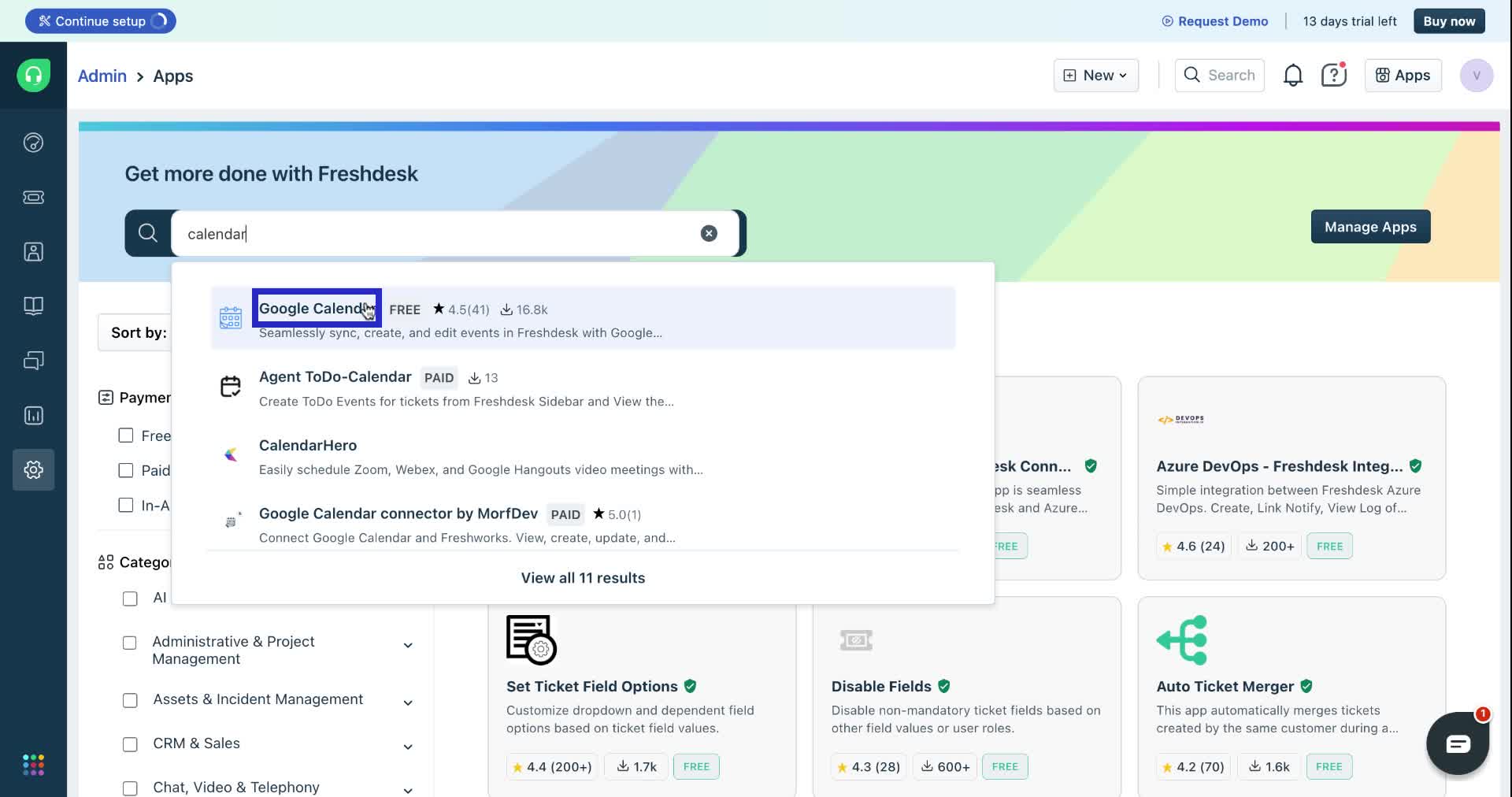Click the Azure DevOps app logo

coord(1180,420)
